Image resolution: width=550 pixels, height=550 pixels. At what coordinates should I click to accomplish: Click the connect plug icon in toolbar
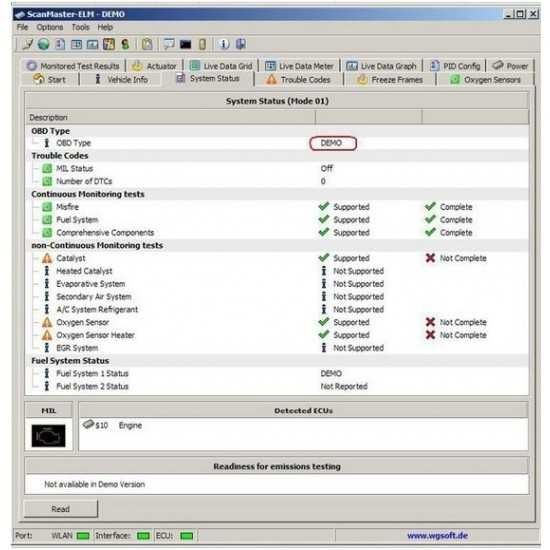pos(28,44)
